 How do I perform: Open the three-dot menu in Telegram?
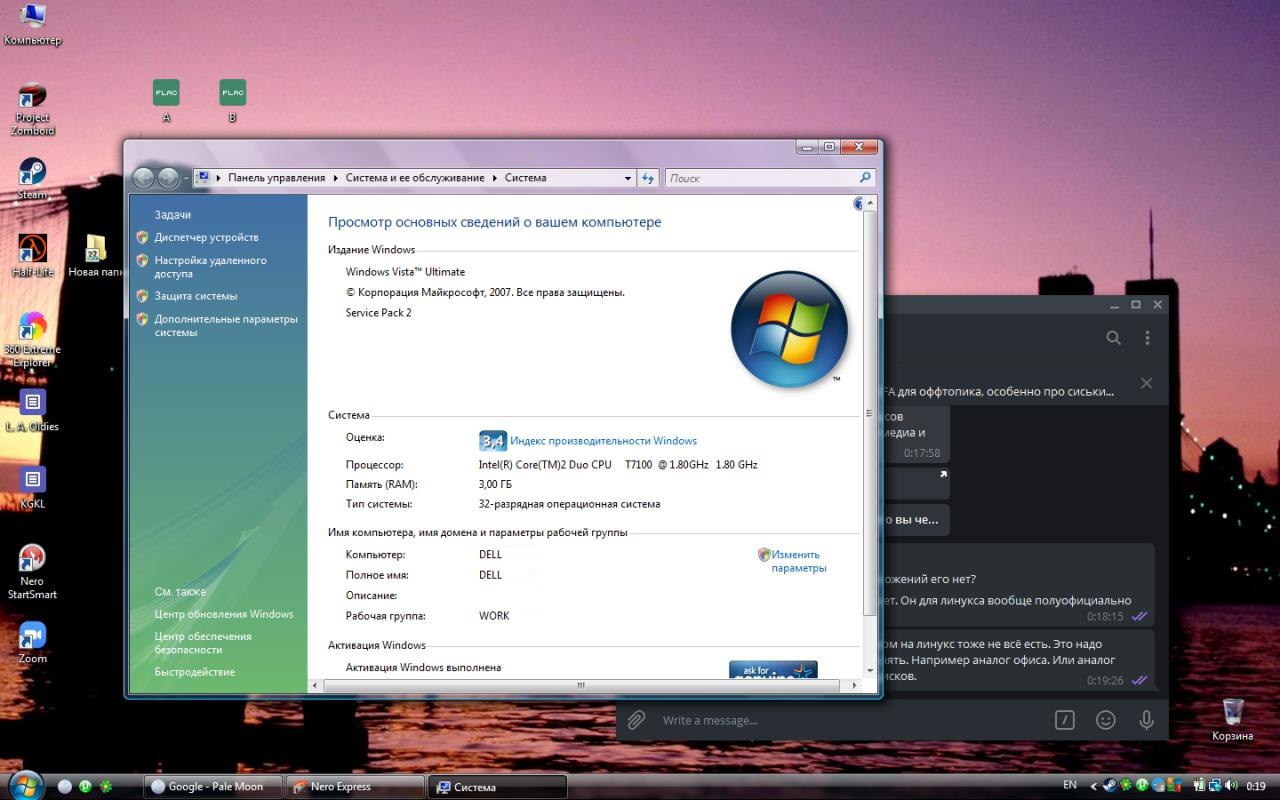[1147, 338]
